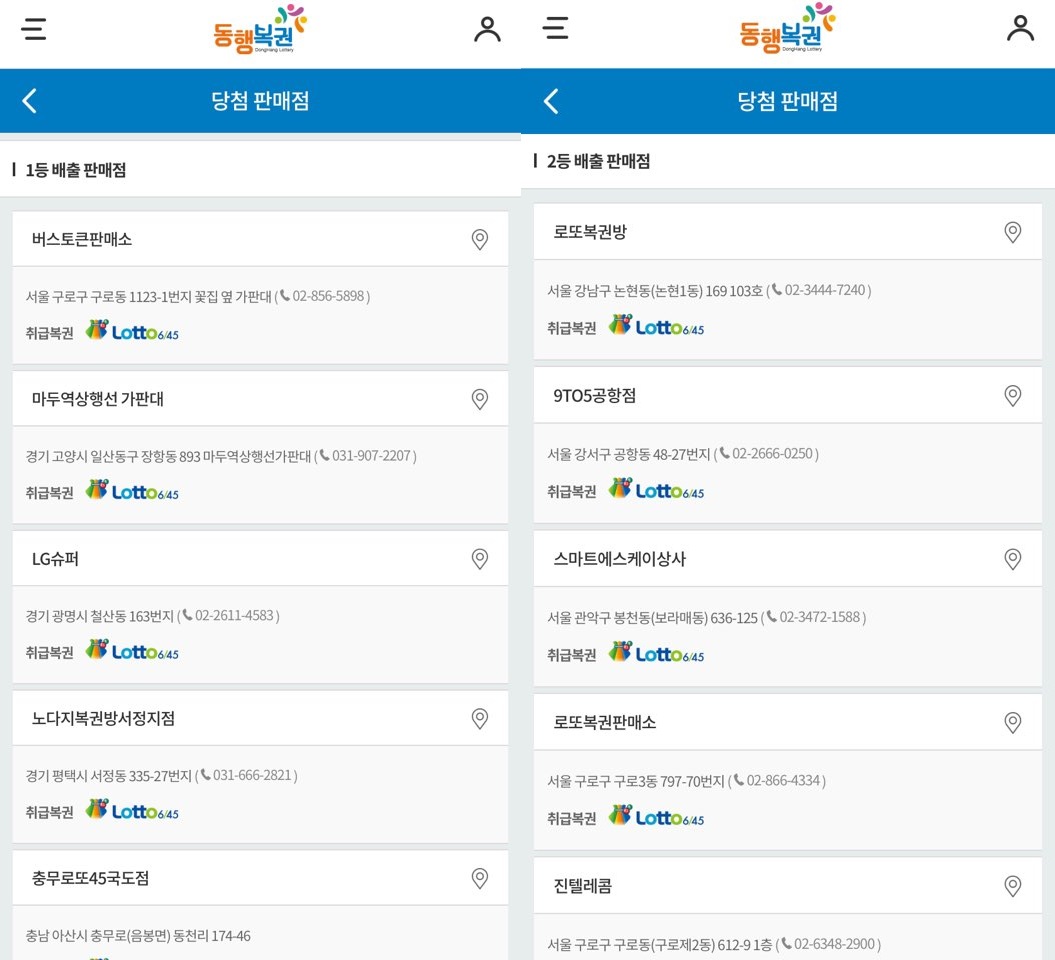
Task: Select store name 진텔레콤
Action: (x=582, y=886)
